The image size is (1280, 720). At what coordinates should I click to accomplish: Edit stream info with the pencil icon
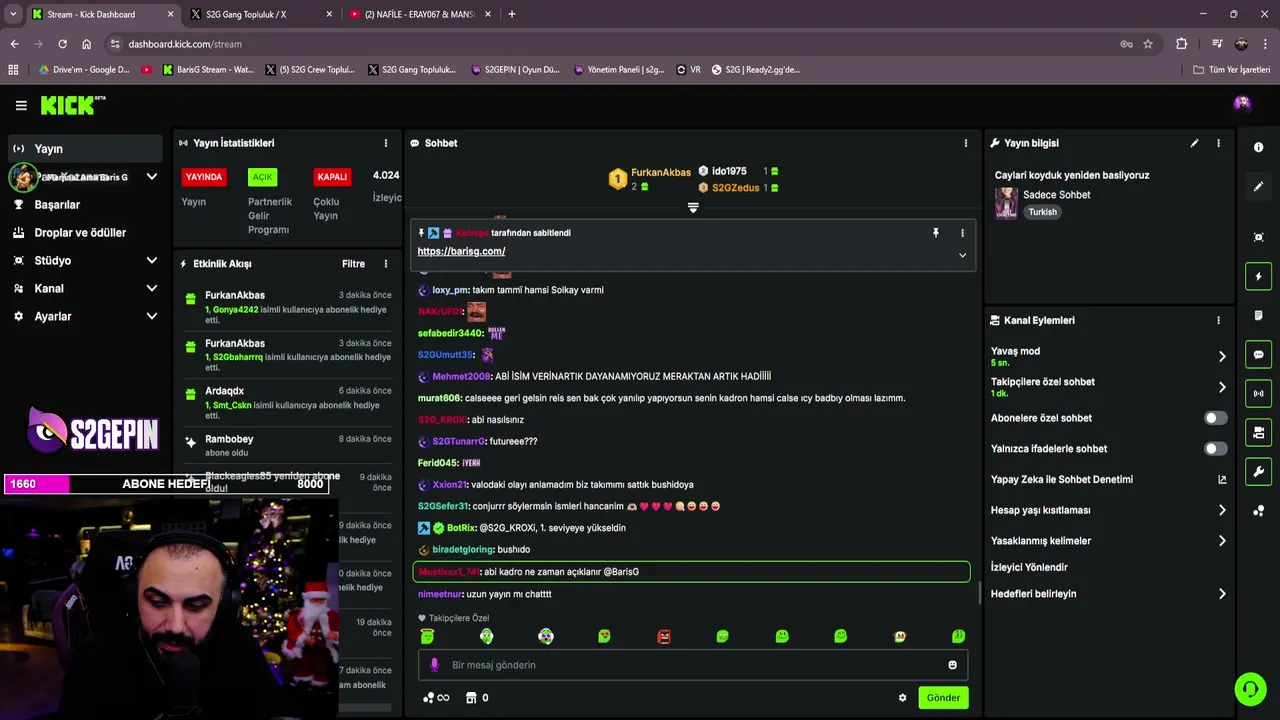point(1194,143)
